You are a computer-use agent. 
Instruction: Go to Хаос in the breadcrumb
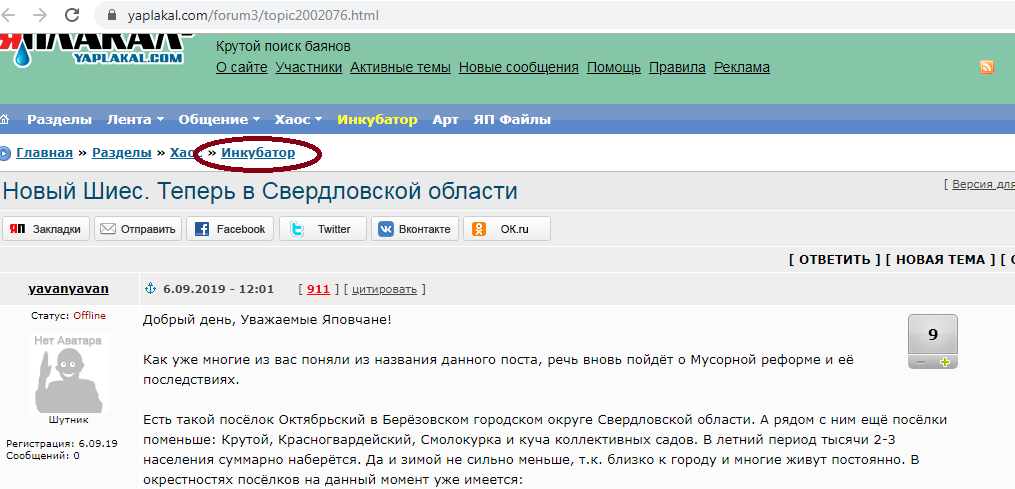tap(186, 154)
